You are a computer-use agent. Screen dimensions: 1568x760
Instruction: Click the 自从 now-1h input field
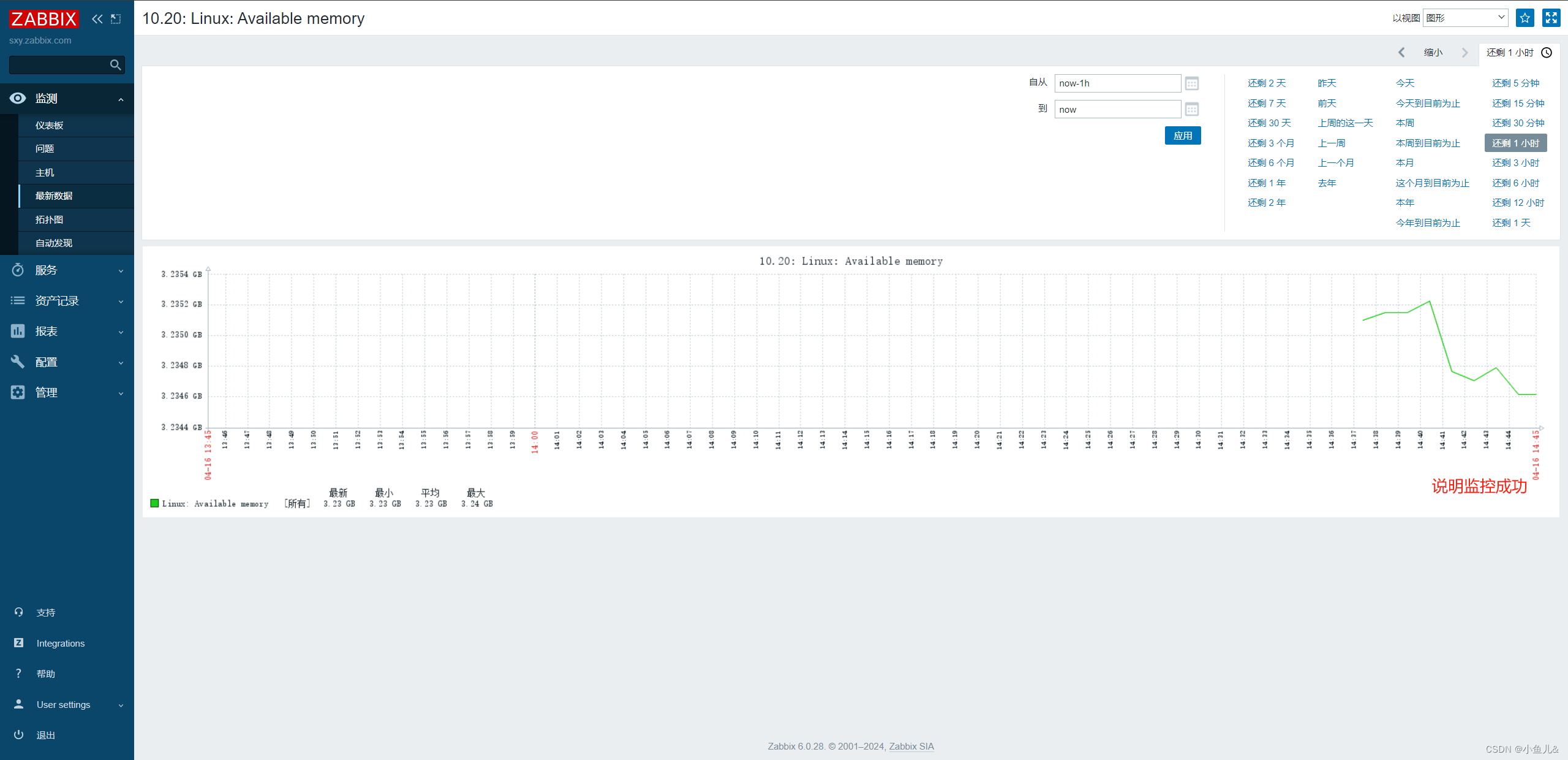(x=1117, y=83)
